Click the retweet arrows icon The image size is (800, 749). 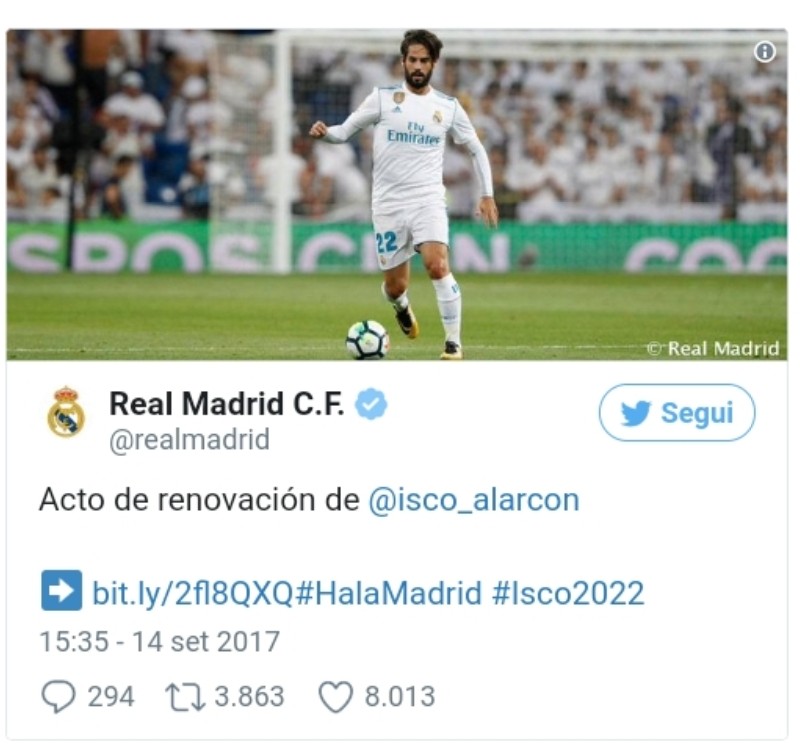point(185,697)
